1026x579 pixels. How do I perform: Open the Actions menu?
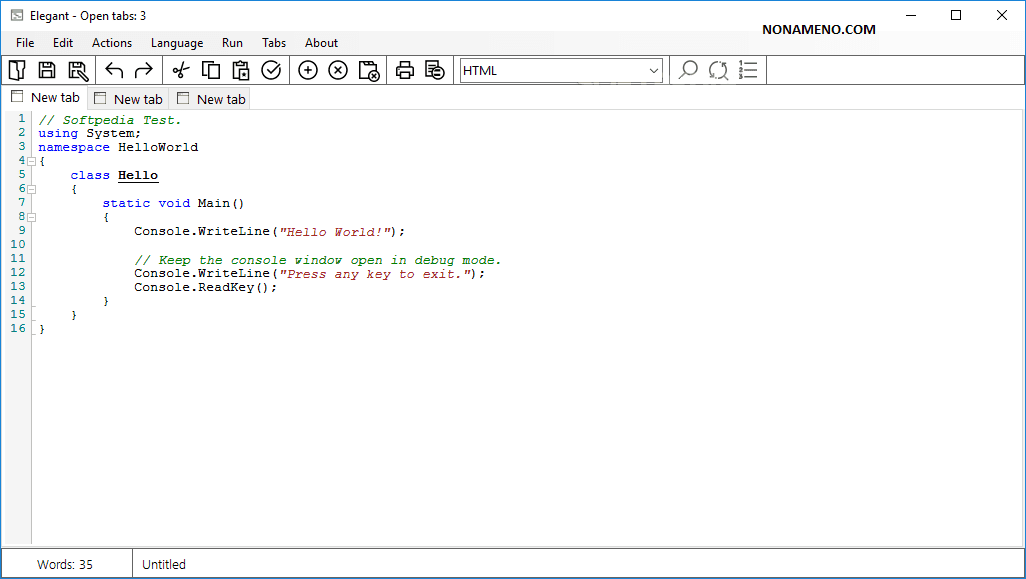[112, 43]
